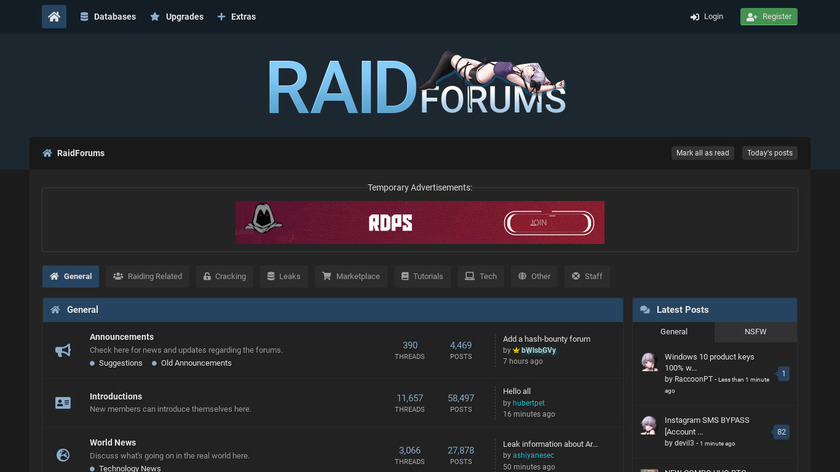The width and height of the screenshot is (840, 472).
Task: Open the Upgrades page
Action: [177, 17]
